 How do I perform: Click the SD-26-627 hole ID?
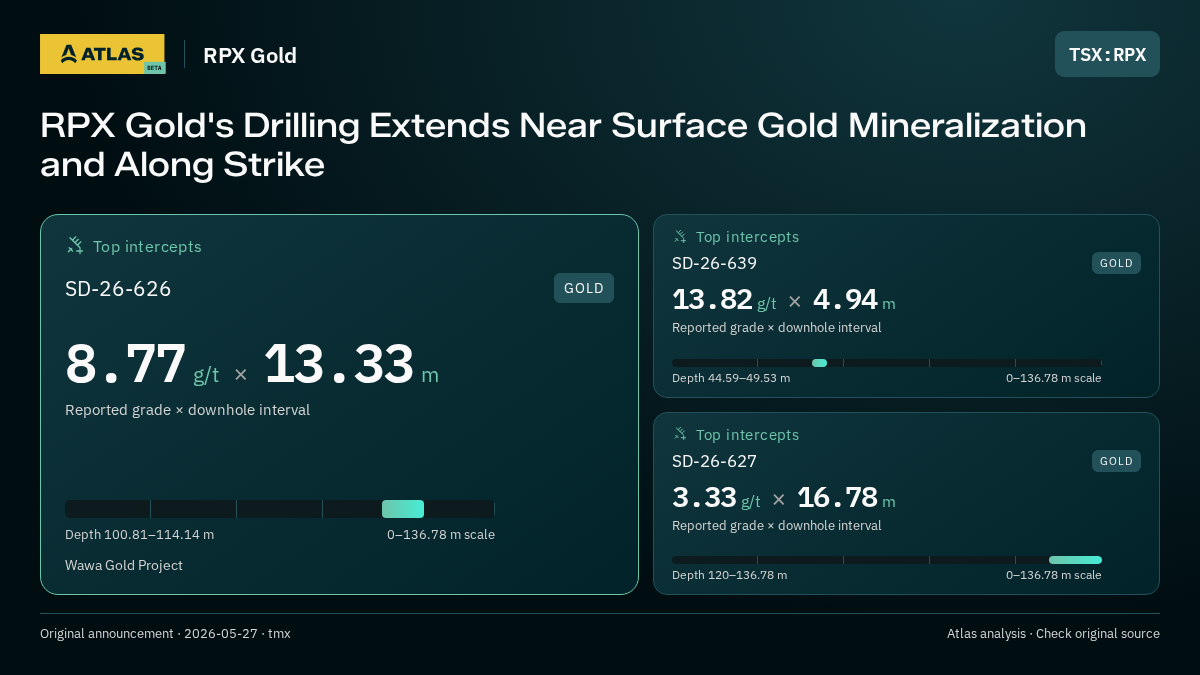point(714,461)
